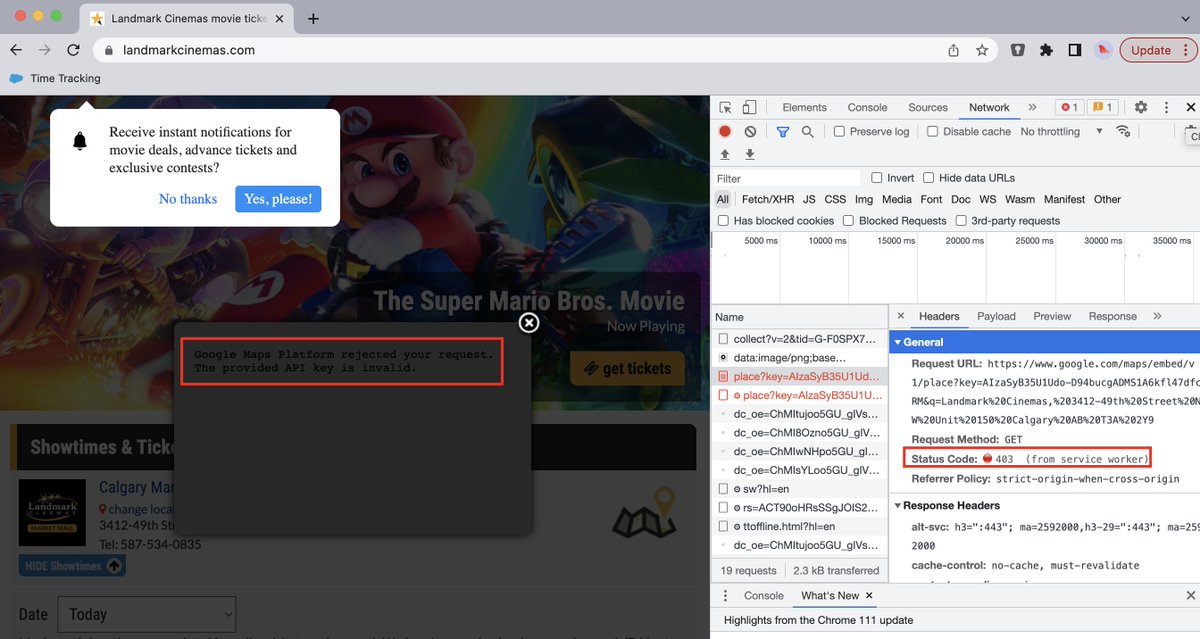Viewport: 1200px width, 639px height.
Task: Reload the page in Chrome
Action: 73,50
